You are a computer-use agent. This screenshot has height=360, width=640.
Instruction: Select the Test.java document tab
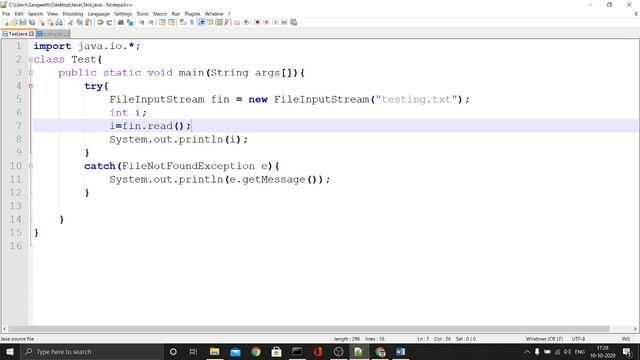[x=18, y=34]
